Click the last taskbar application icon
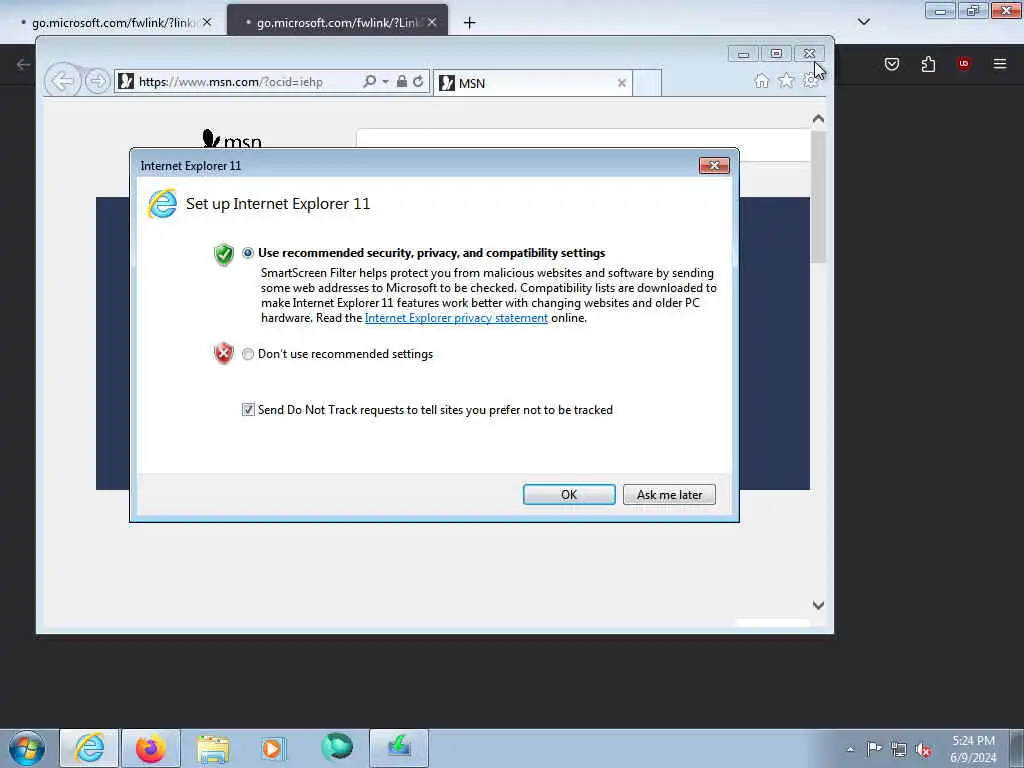 pyautogui.click(x=399, y=748)
